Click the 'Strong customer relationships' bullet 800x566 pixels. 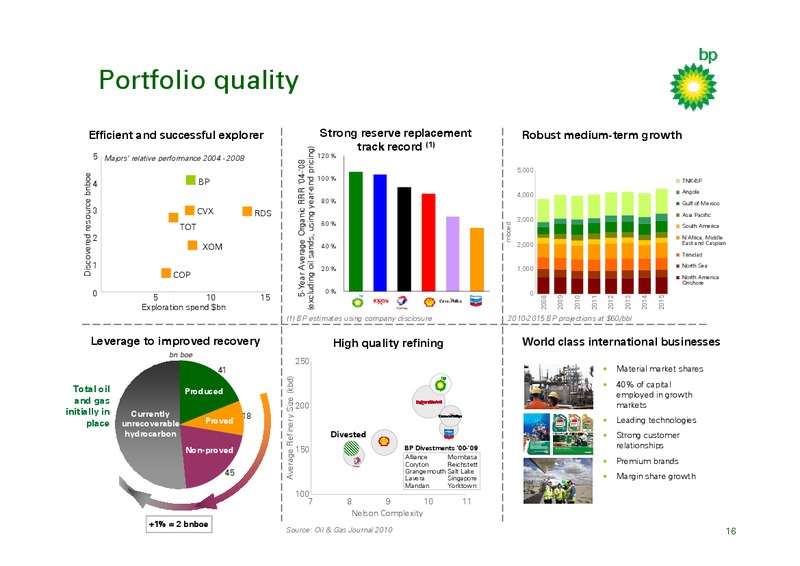click(647, 440)
